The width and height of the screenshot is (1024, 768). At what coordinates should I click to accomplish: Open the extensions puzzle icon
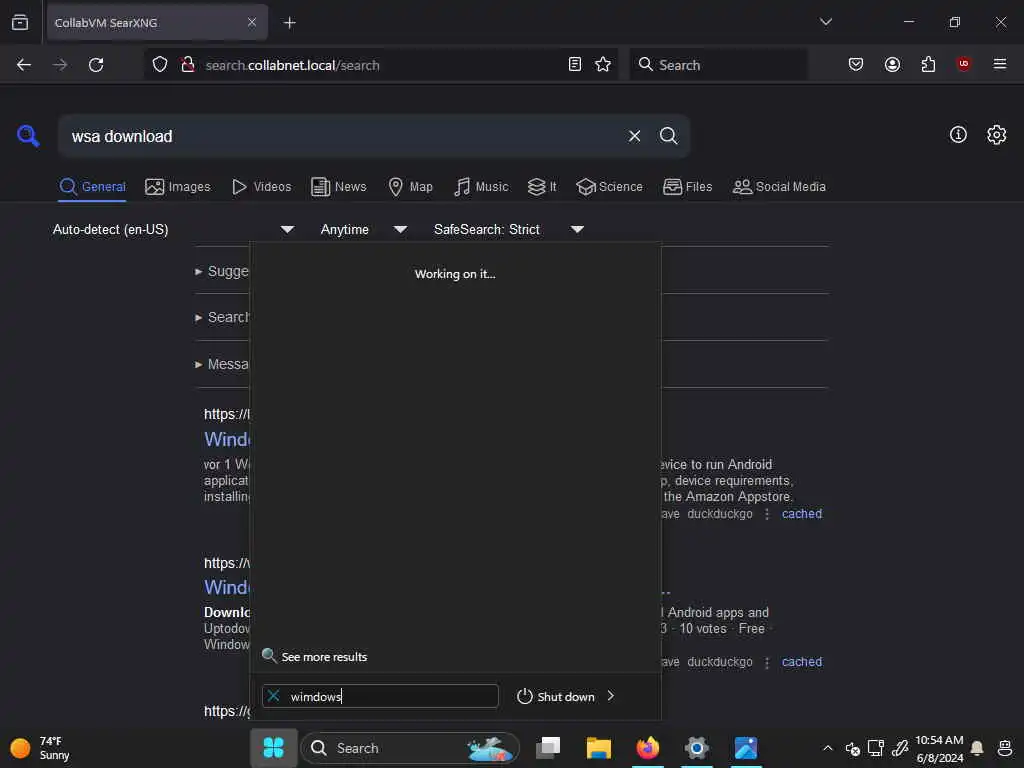point(928,64)
